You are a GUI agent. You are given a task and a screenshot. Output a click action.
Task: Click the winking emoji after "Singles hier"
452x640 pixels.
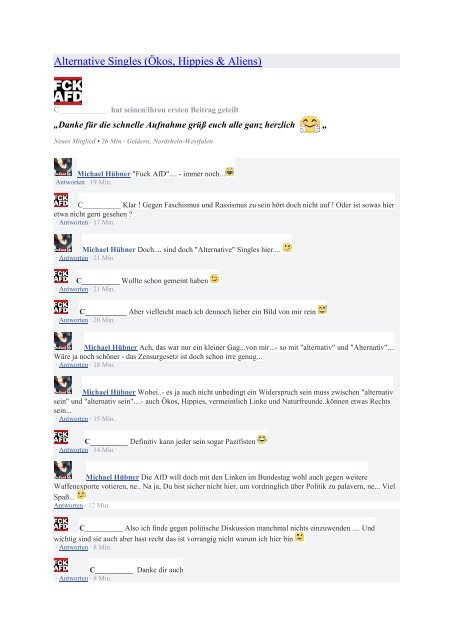[x=287, y=247]
